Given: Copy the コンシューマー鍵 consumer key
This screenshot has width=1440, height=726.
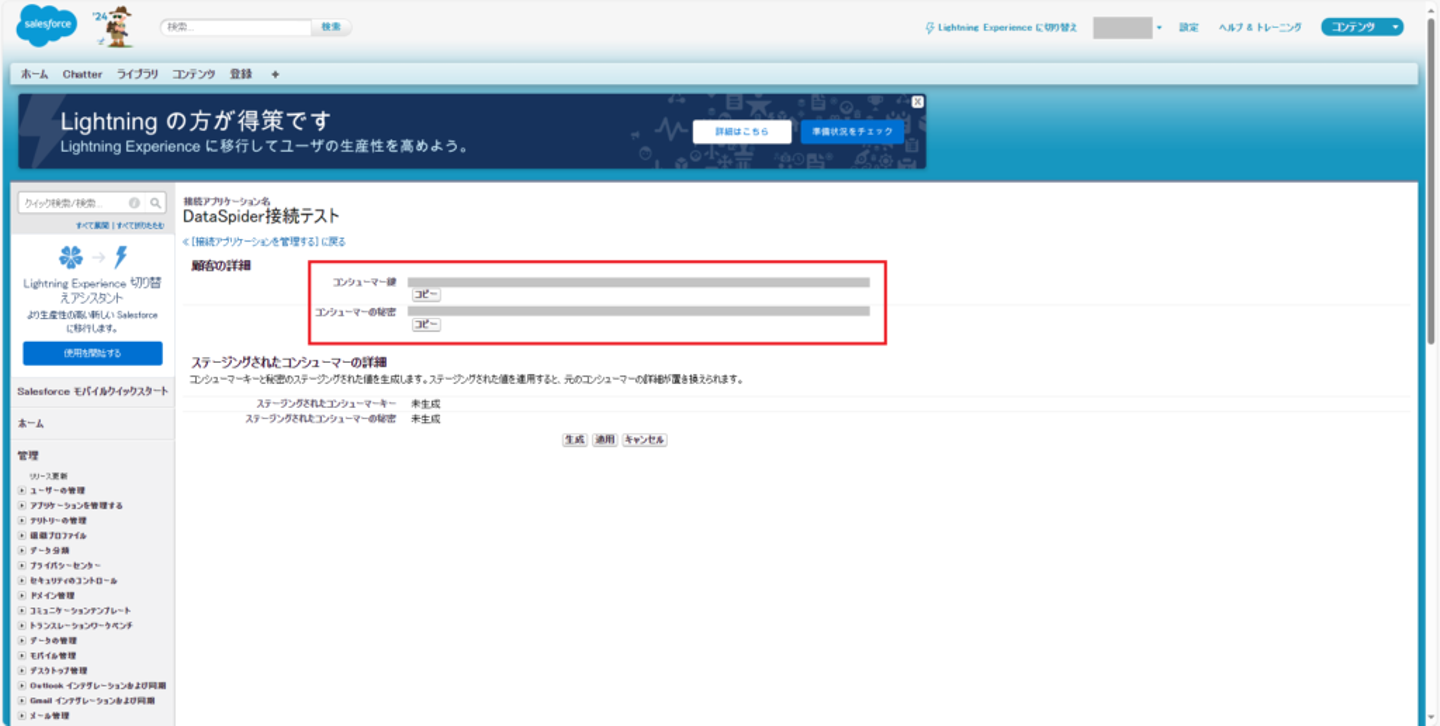Looking at the screenshot, I should 426,295.
